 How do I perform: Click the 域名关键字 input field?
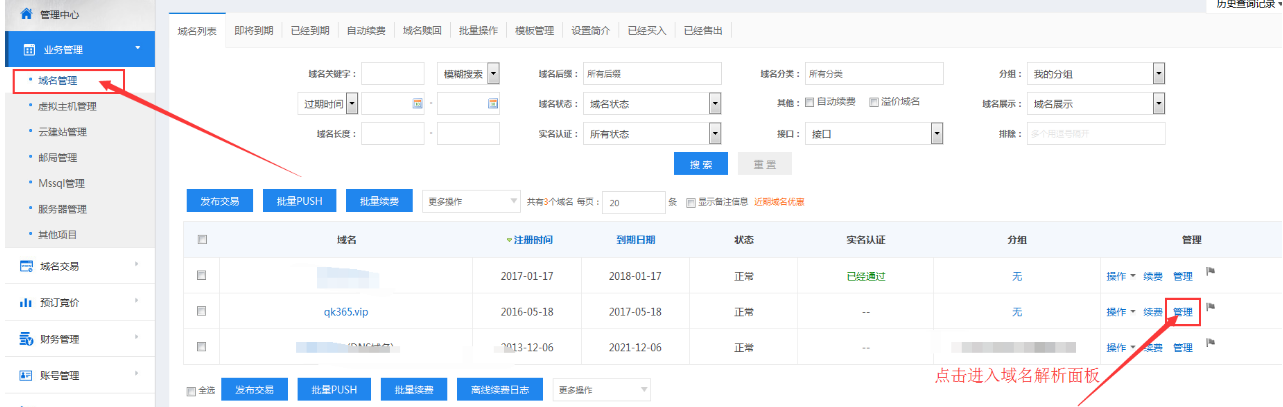point(392,74)
